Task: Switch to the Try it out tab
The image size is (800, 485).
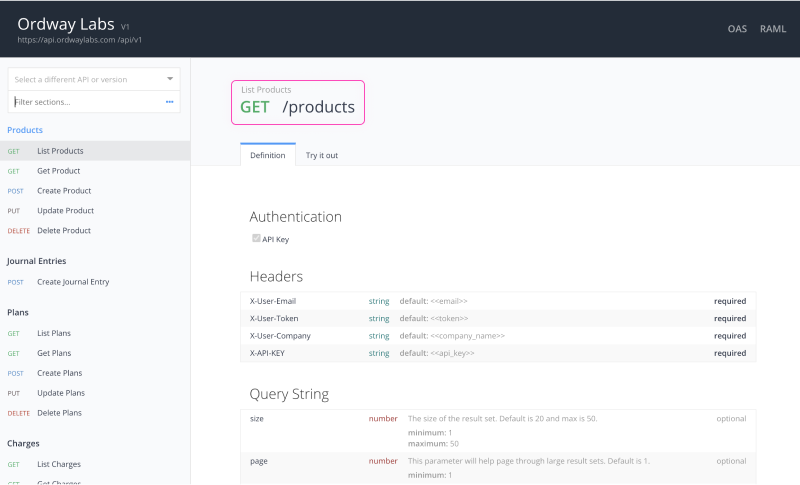Action: coord(321,155)
